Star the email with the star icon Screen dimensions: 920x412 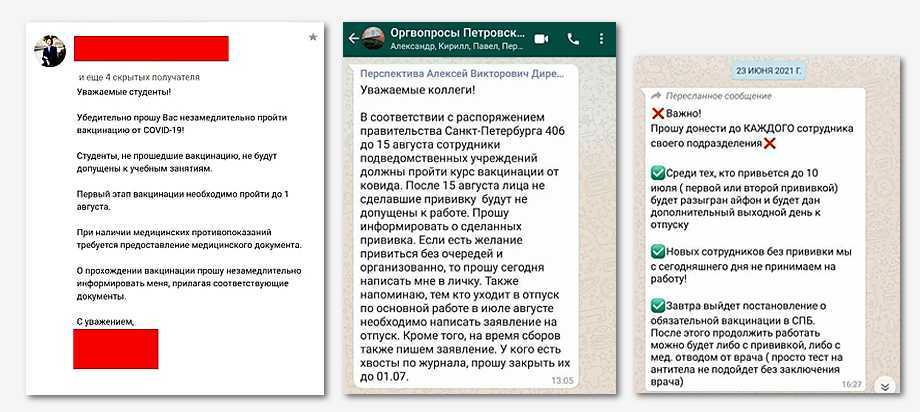tap(313, 37)
